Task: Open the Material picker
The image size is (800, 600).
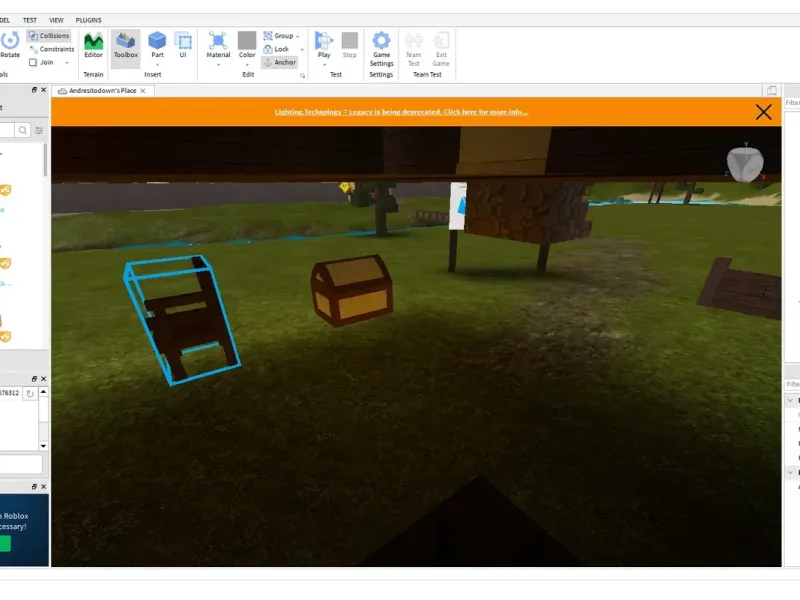Action: (x=218, y=45)
